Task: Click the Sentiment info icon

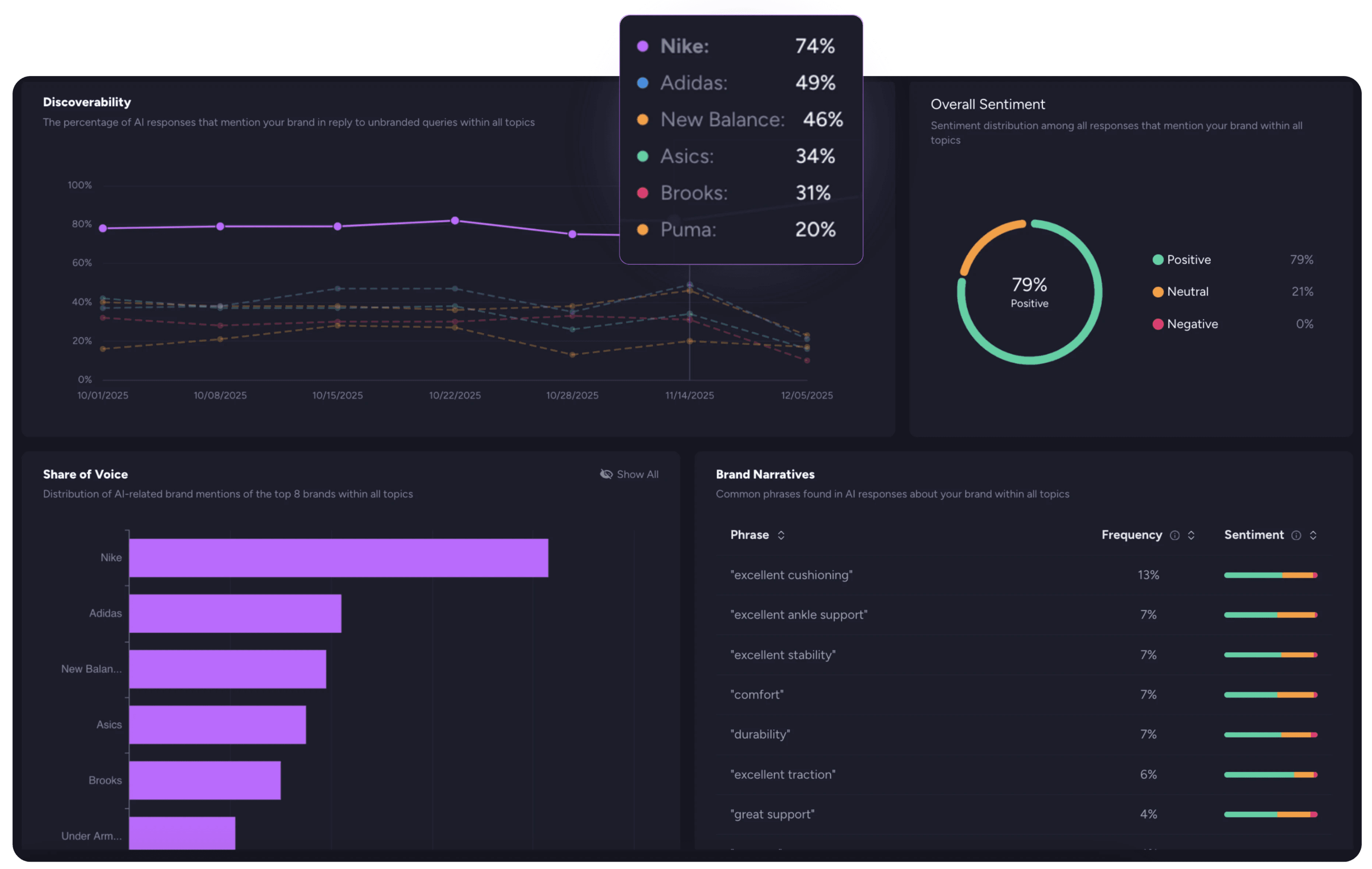Action: point(1296,535)
